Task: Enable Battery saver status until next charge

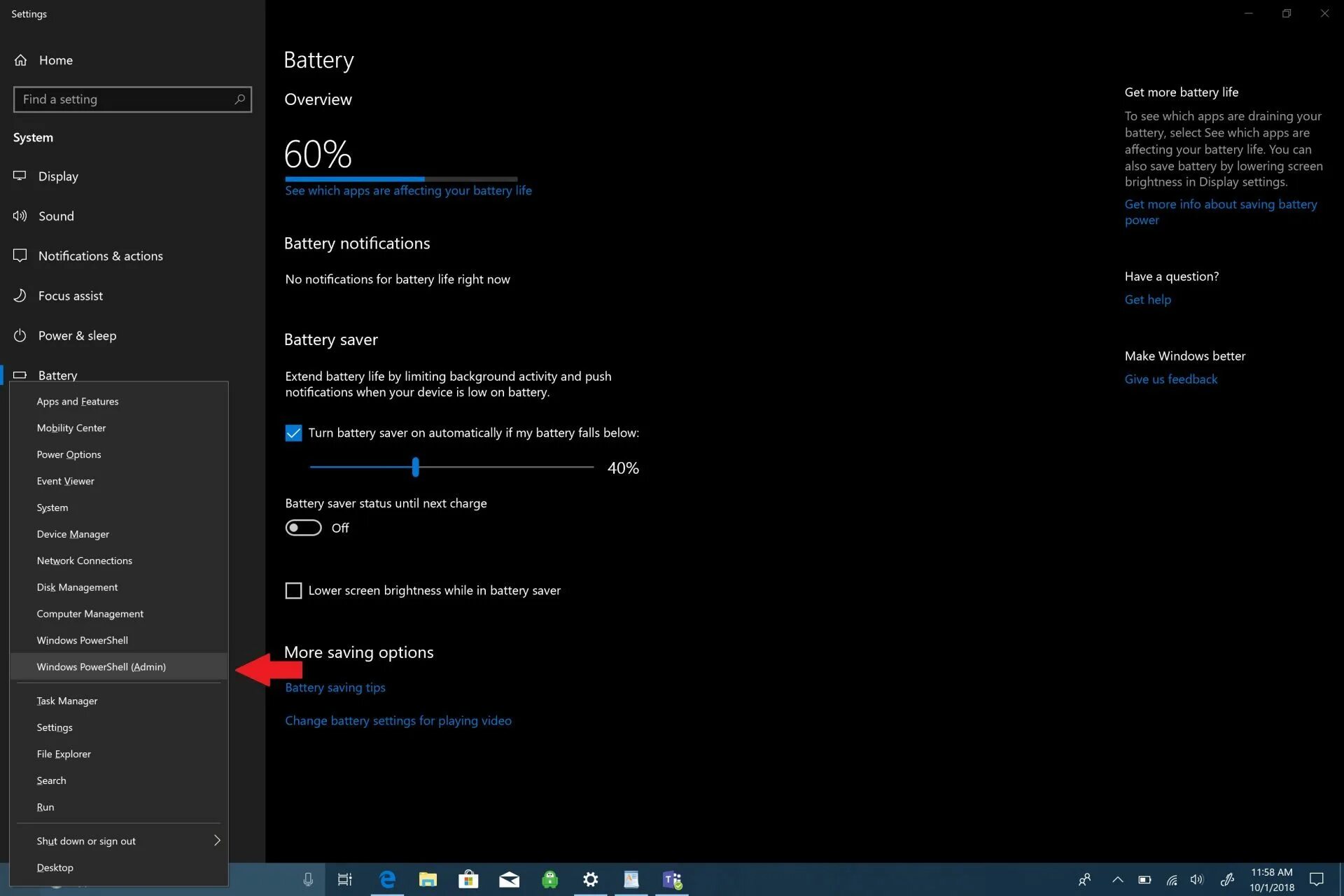Action: click(x=303, y=527)
